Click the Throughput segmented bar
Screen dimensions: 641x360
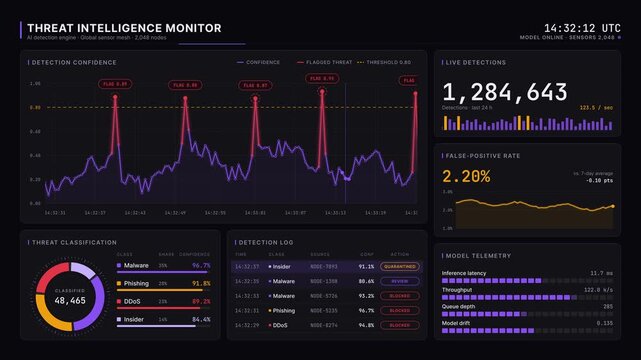pos(527,297)
